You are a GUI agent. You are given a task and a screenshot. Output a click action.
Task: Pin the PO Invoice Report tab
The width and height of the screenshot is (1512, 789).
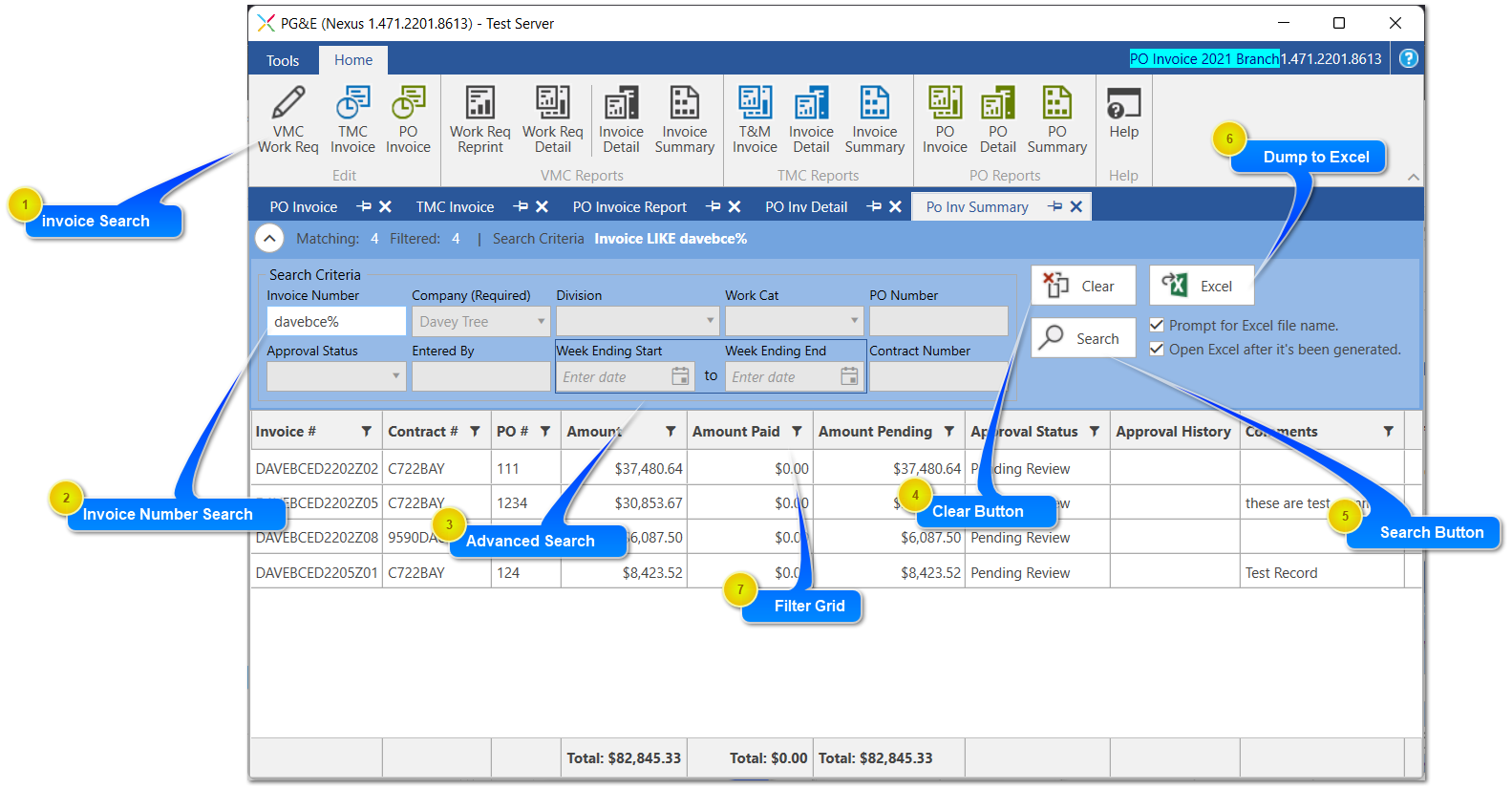point(713,206)
